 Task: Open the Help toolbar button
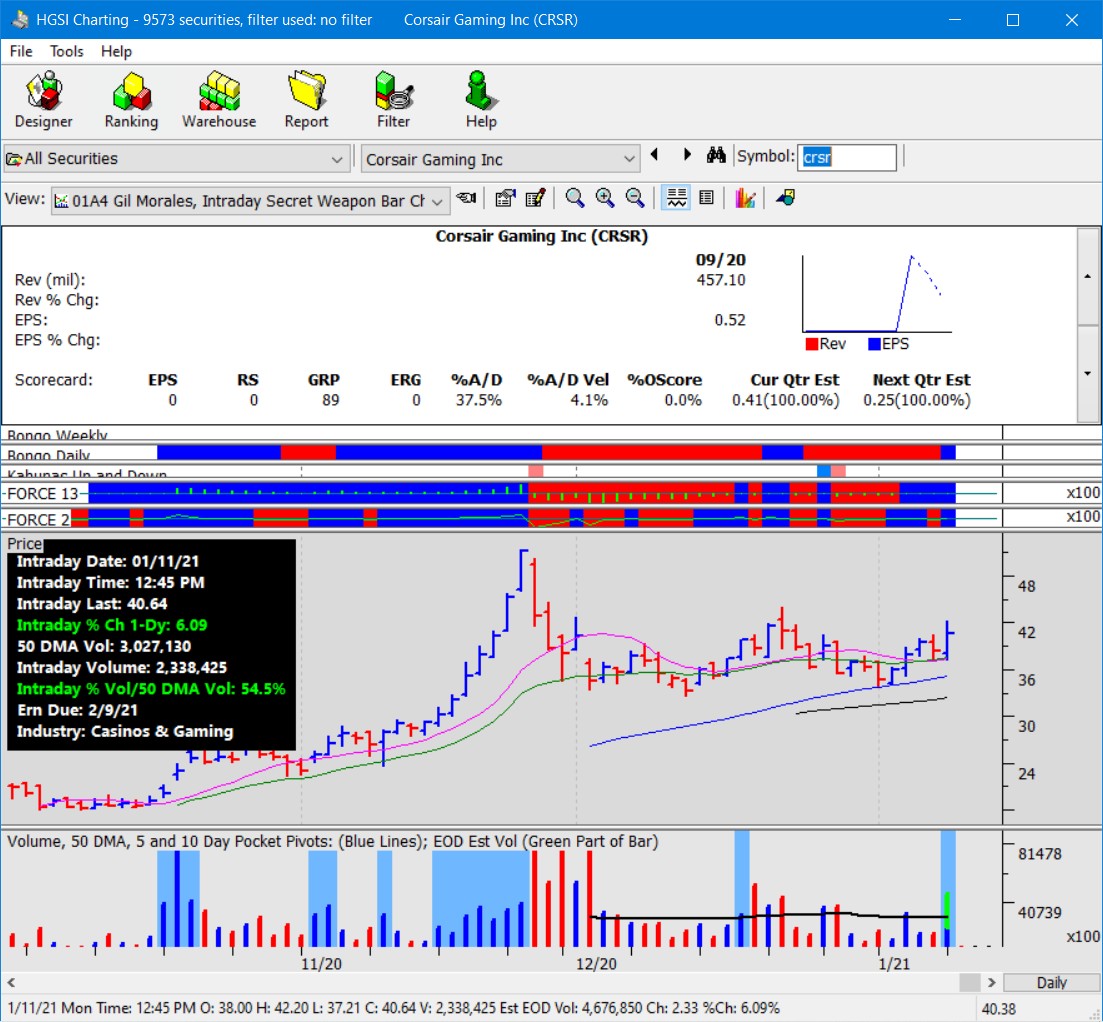pyautogui.click(x=481, y=100)
